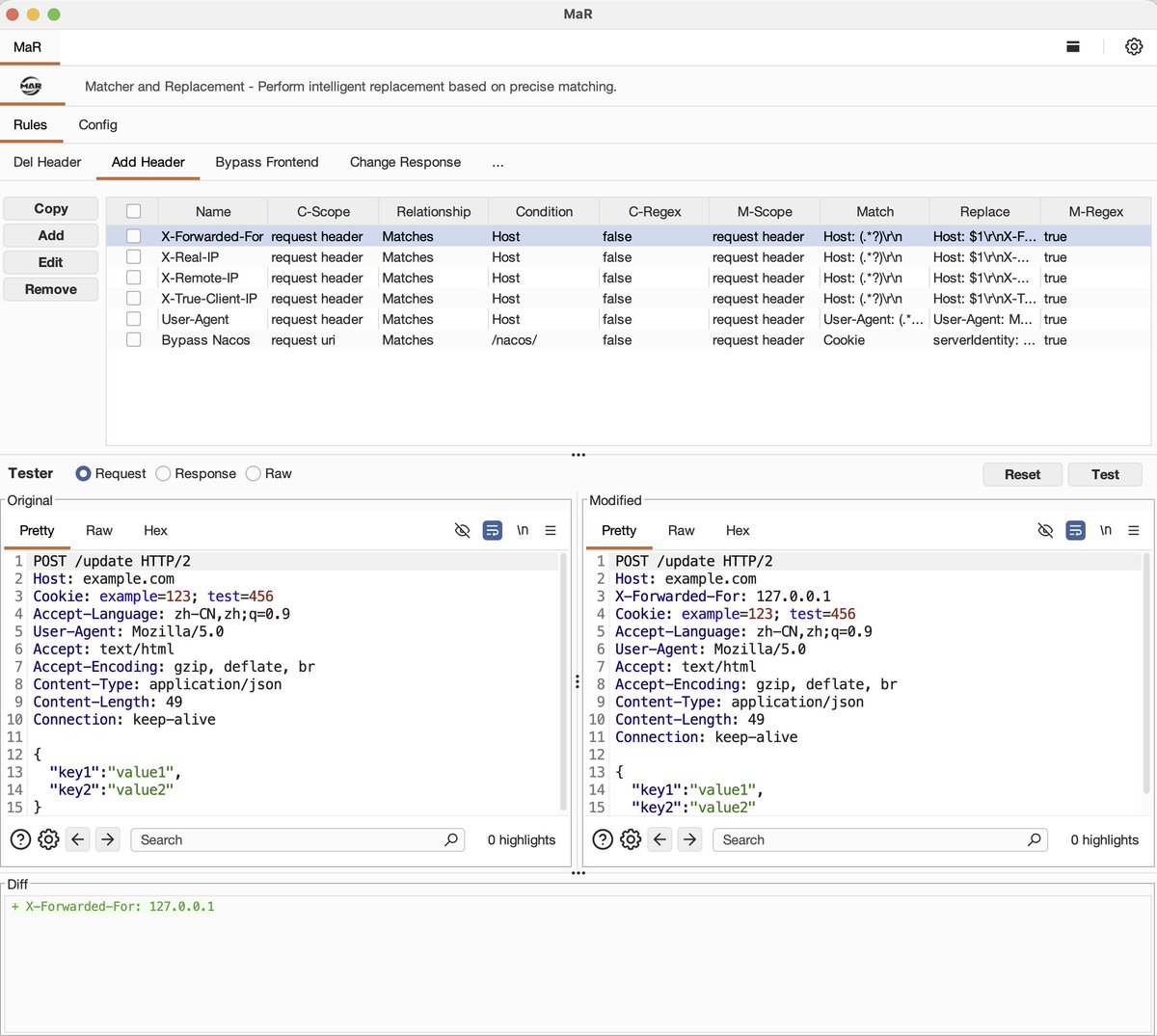The height and width of the screenshot is (1036, 1157).
Task: Select the Response radio button in Tester
Action: click(x=162, y=473)
